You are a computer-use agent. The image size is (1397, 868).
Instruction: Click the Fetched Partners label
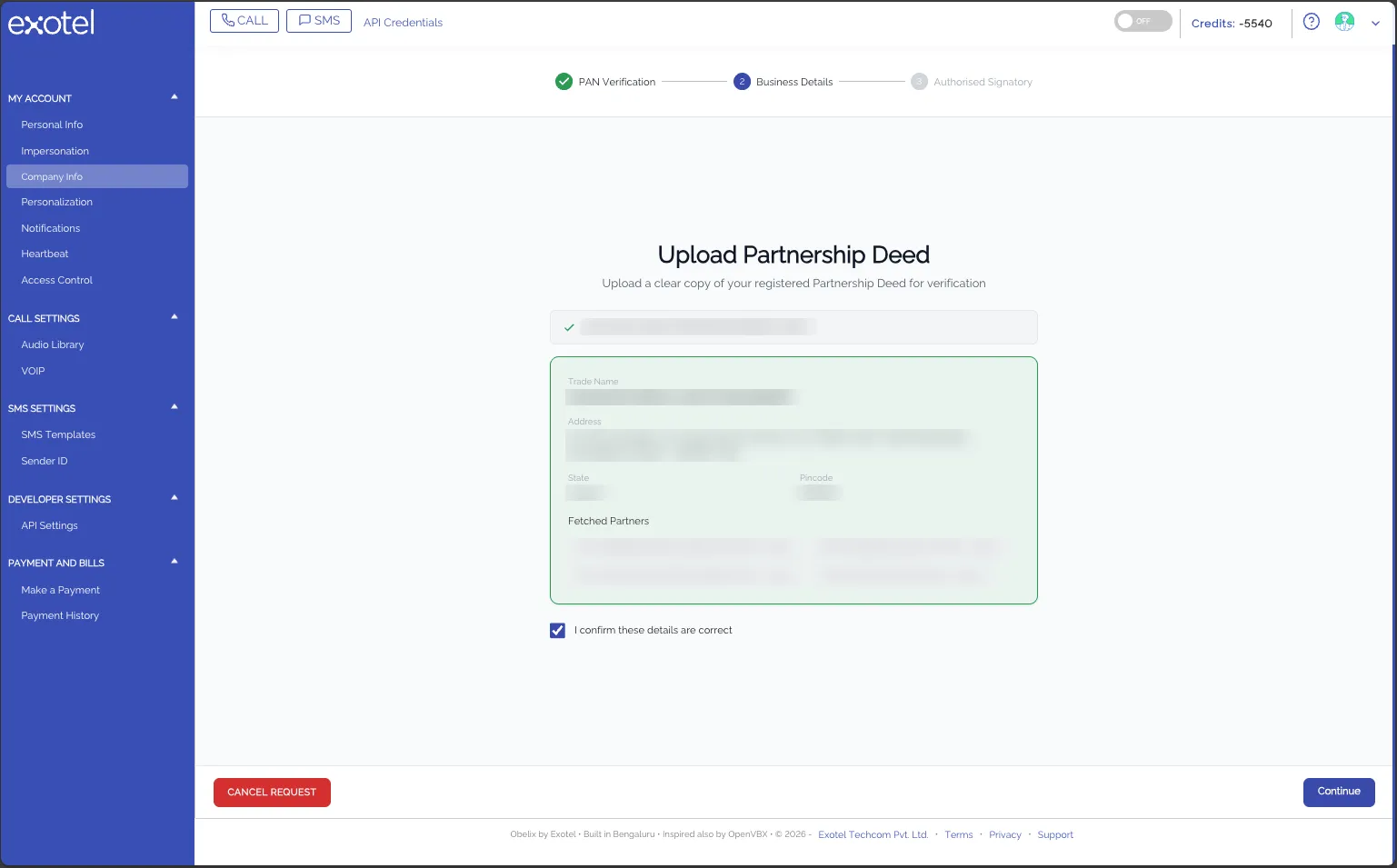click(608, 521)
